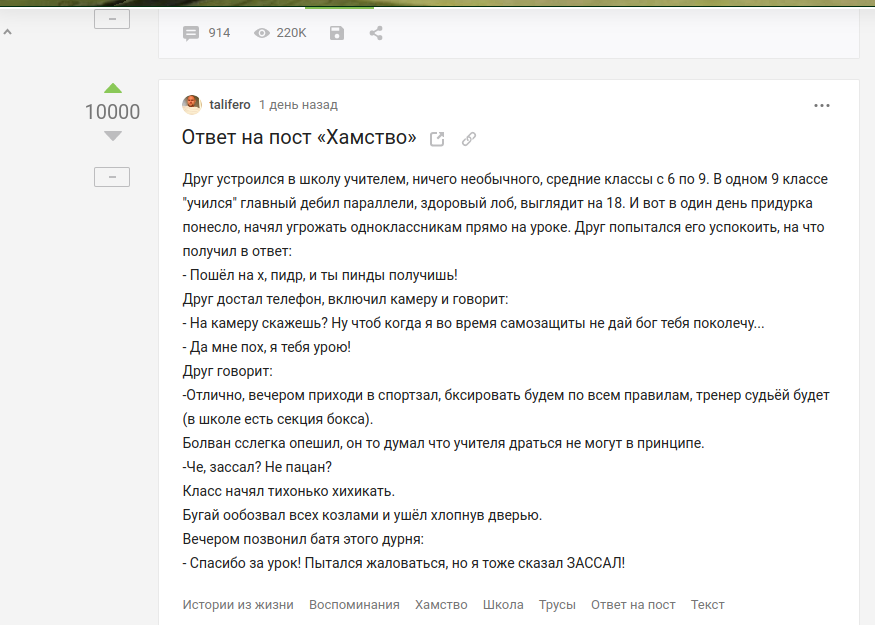Select the «Истории из жизни» tag
875x625 pixels.
coord(238,605)
